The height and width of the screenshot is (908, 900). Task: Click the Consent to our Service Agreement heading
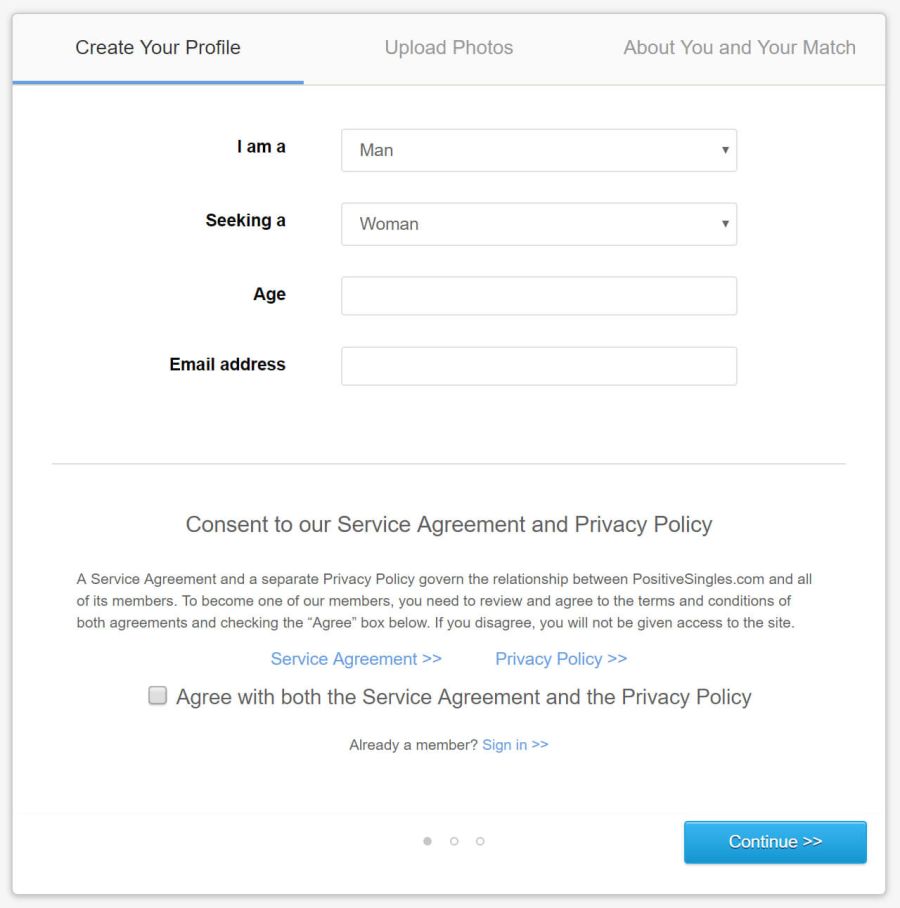click(449, 524)
